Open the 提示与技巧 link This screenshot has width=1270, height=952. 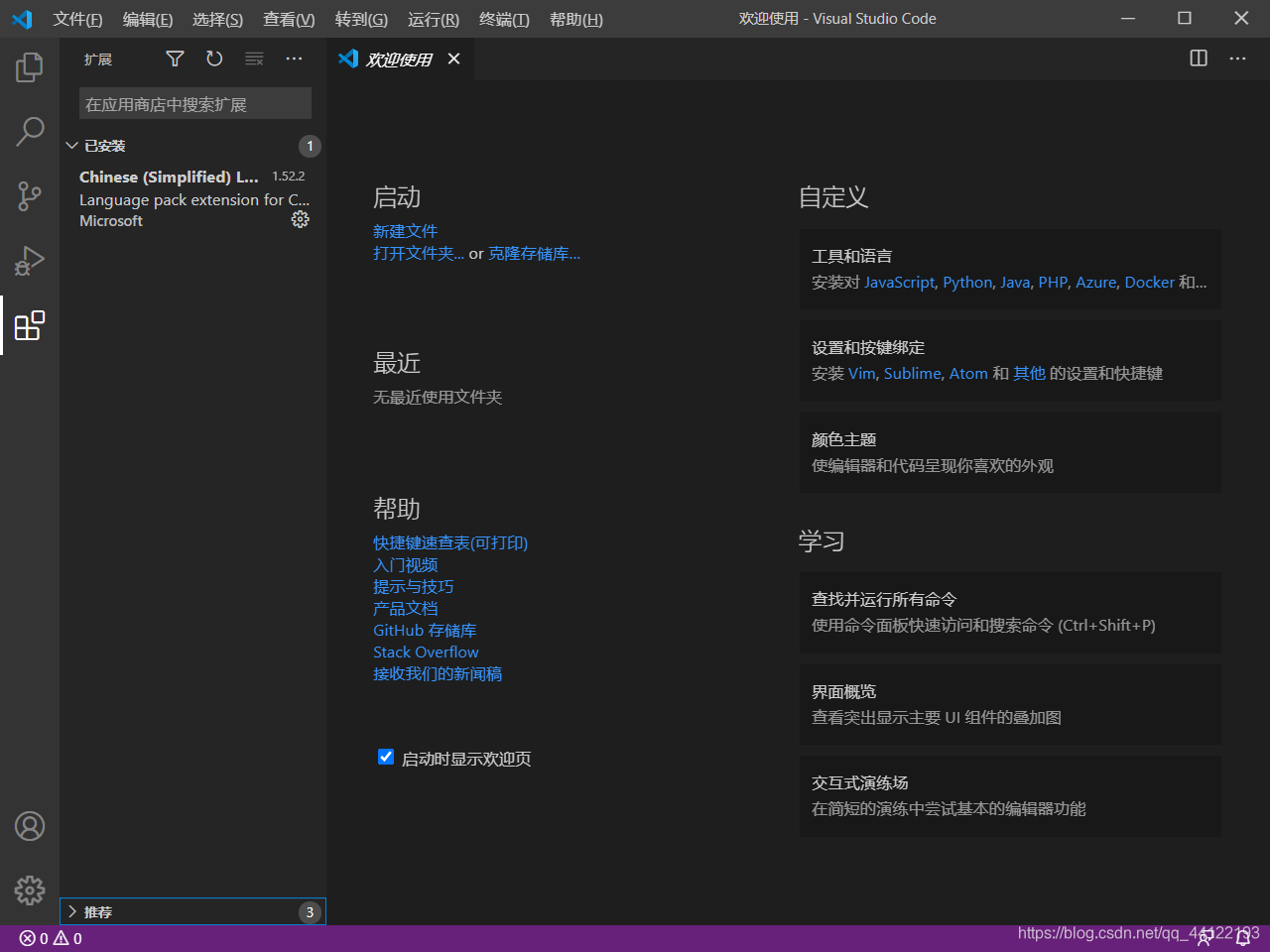pos(413,586)
